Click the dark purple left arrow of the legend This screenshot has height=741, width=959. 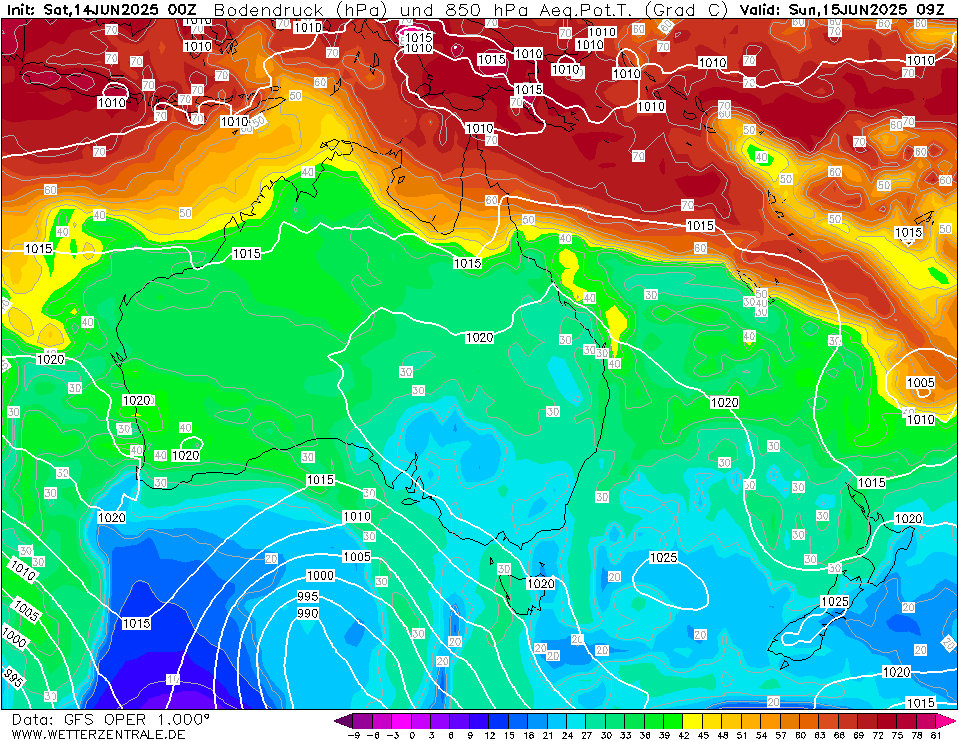pyautogui.click(x=344, y=720)
